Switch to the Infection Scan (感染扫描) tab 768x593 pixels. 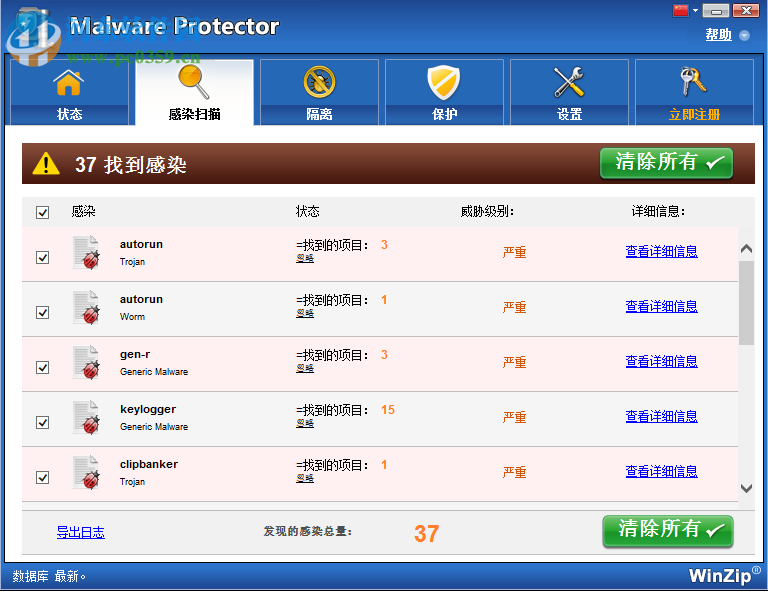194,92
